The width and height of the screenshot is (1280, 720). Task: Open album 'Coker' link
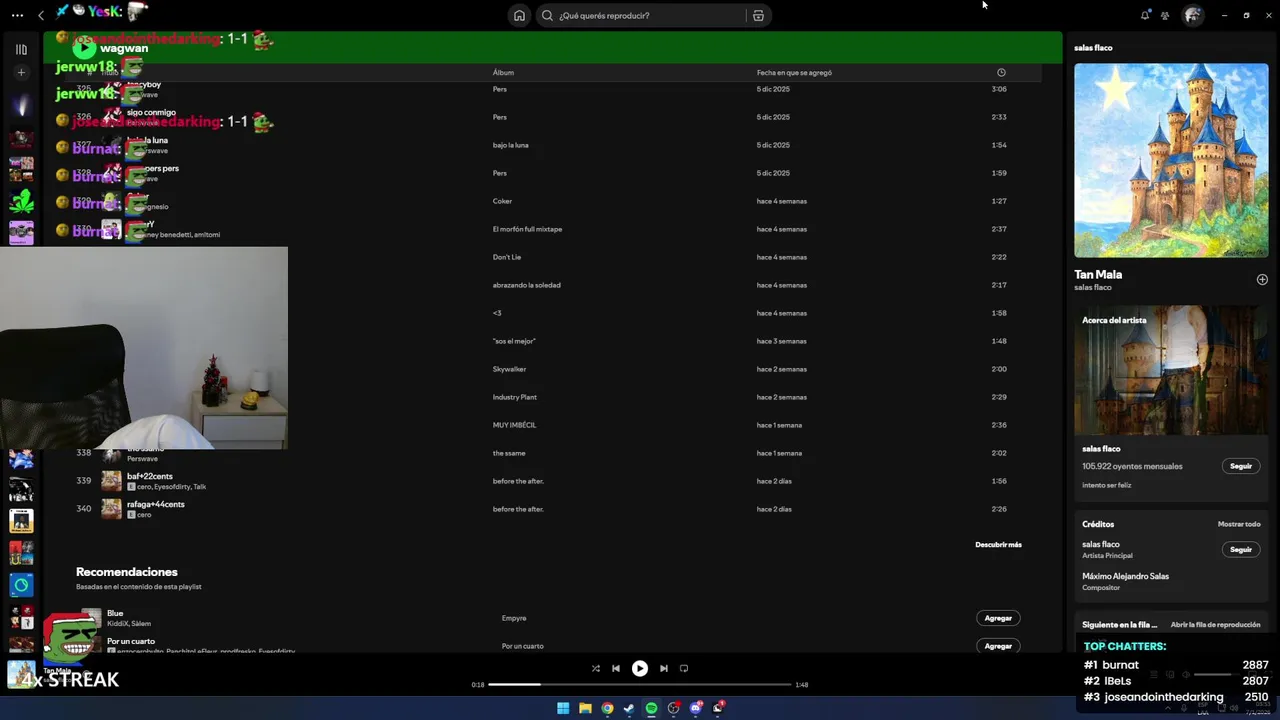pyautogui.click(x=502, y=201)
